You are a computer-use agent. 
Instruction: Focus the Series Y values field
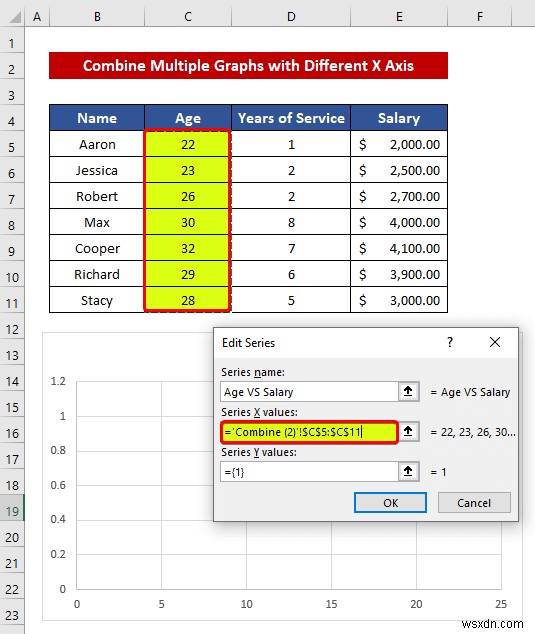point(309,471)
